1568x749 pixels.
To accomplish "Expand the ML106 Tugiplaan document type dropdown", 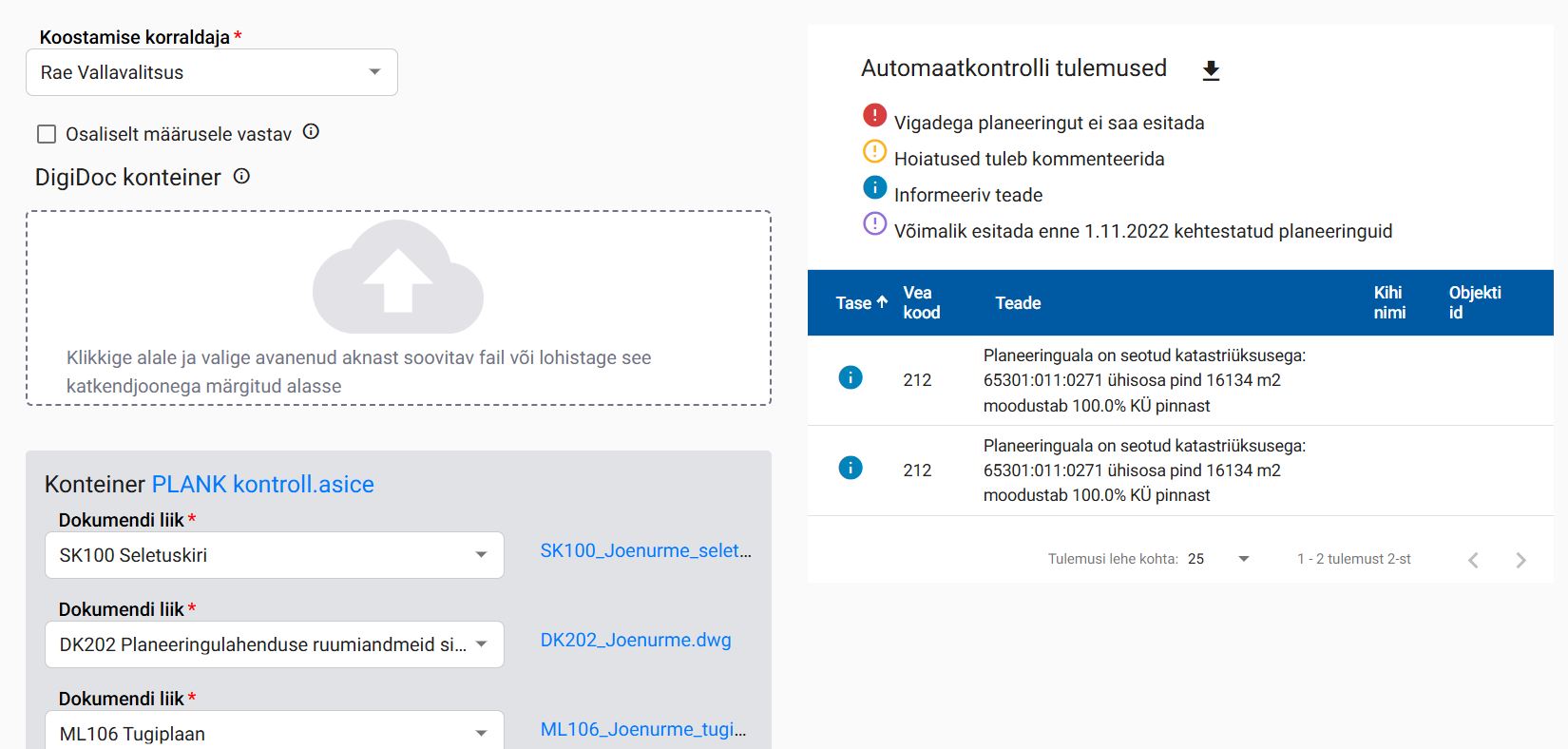I will coord(274,733).
